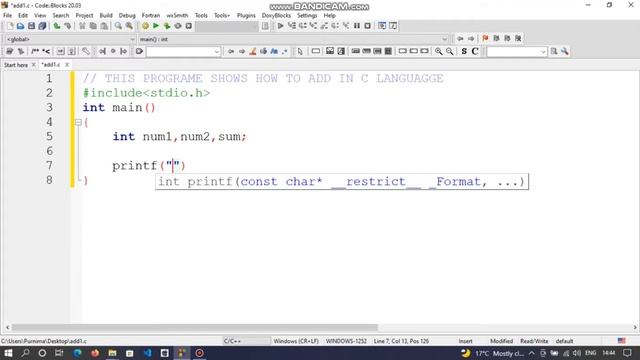Jump forward in navigation history
Viewport: 640px width, 360px height.
click(471, 38)
